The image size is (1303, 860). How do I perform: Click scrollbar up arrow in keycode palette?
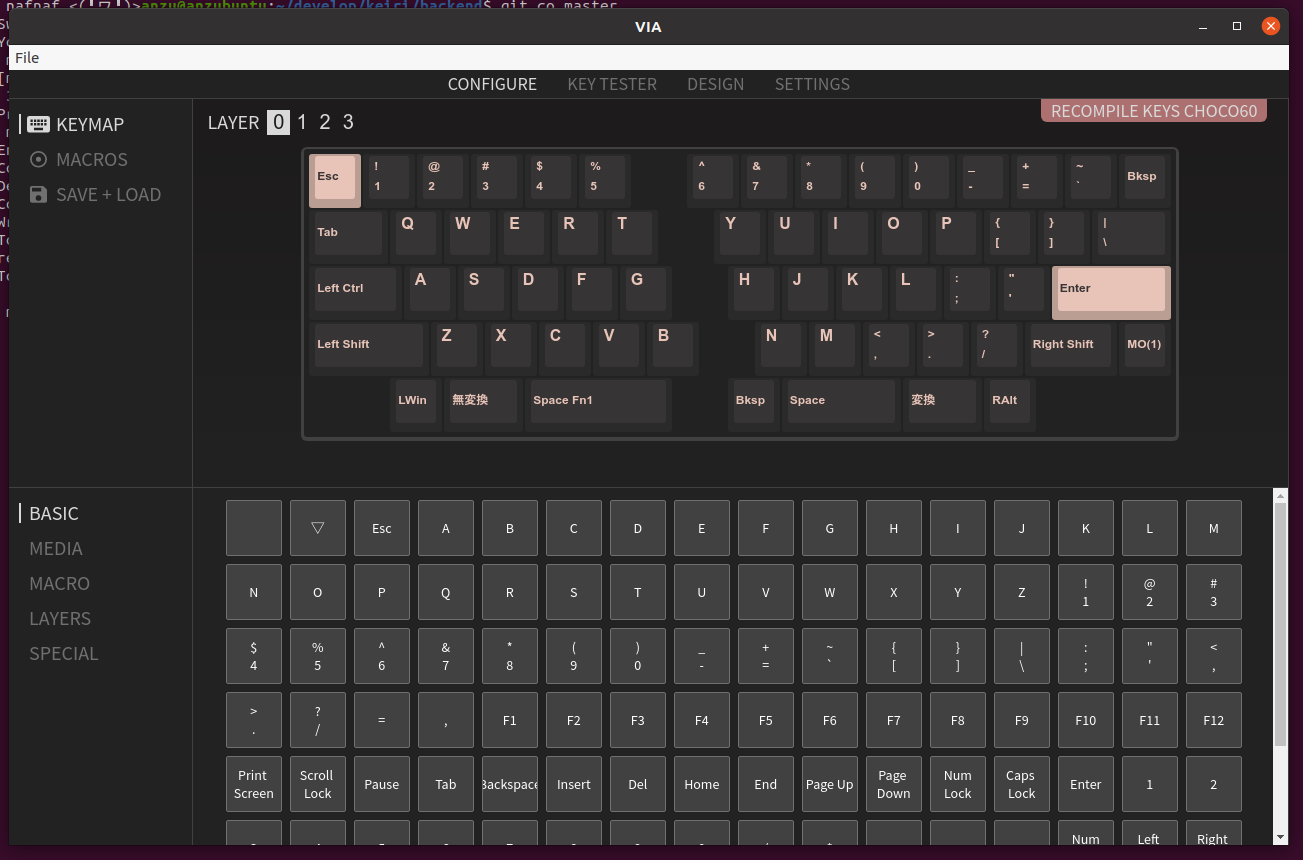pyautogui.click(x=1281, y=495)
